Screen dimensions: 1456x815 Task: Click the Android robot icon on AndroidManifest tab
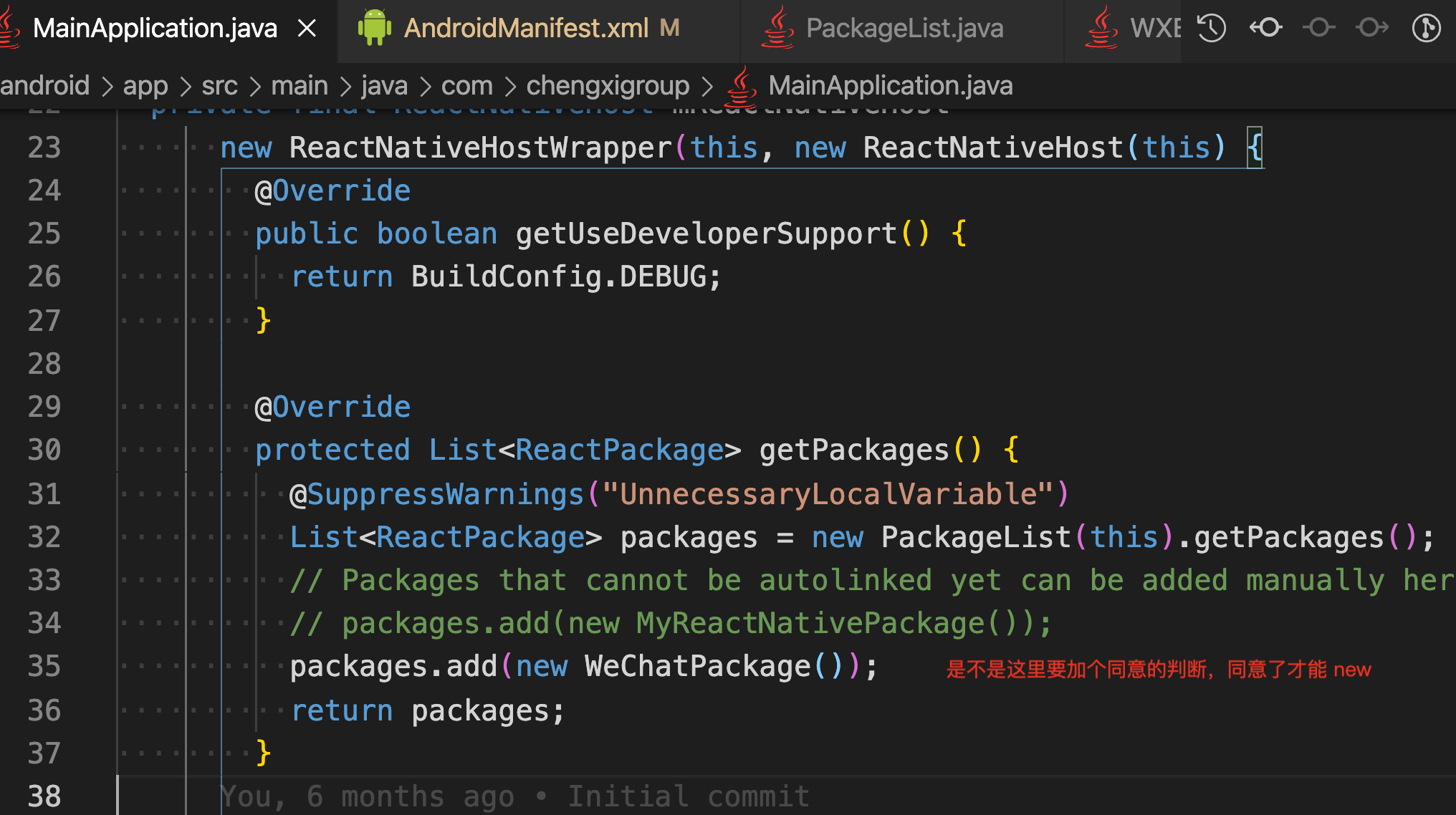pyautogui.click(x=374, y=28)
